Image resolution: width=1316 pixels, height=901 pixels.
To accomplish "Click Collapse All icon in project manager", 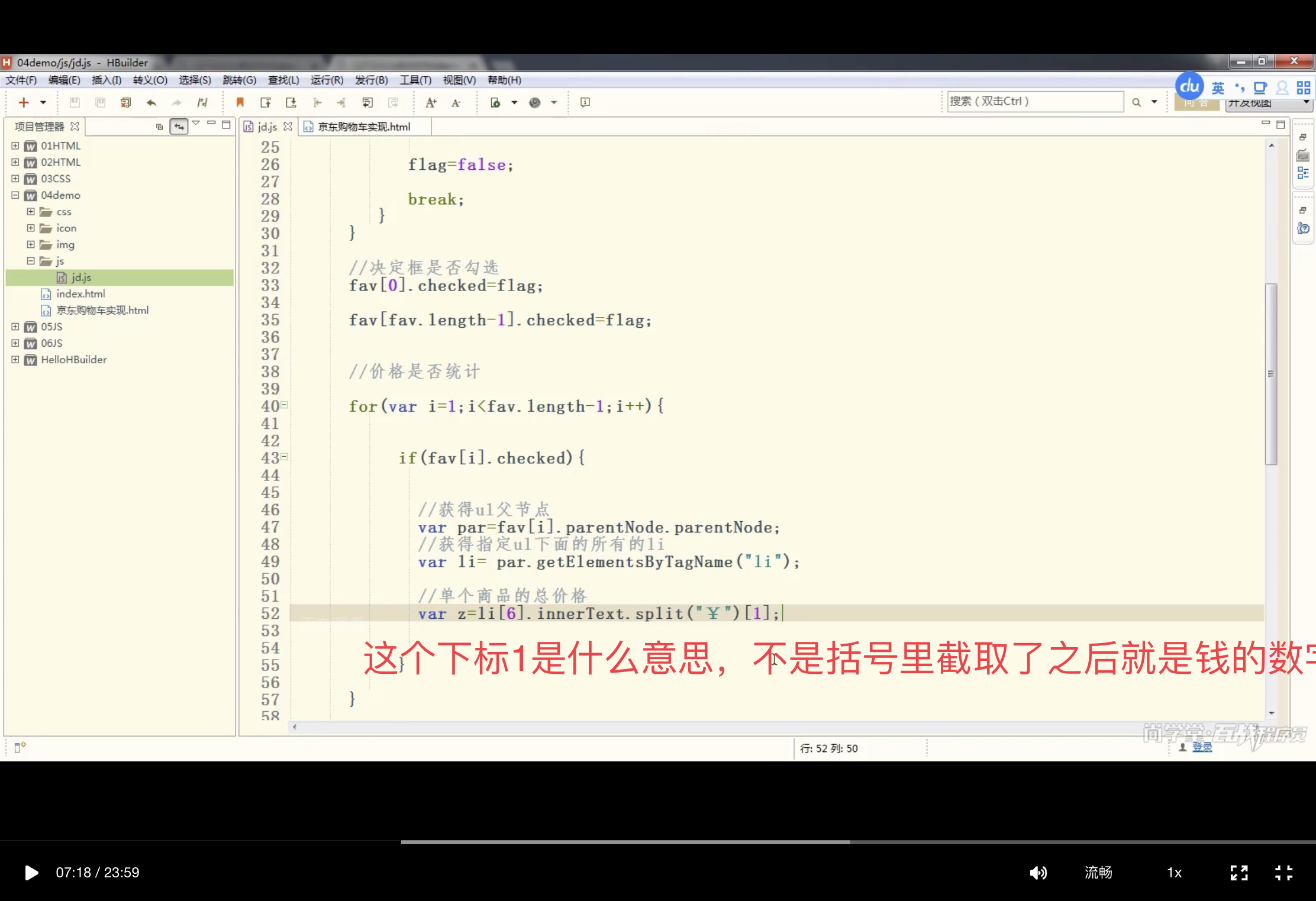I will tap(159, 127).
